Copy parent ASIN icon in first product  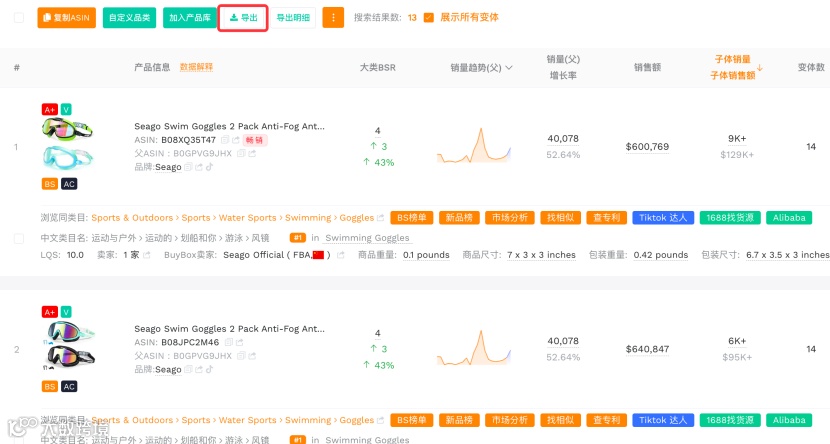(x=241, y=153)
